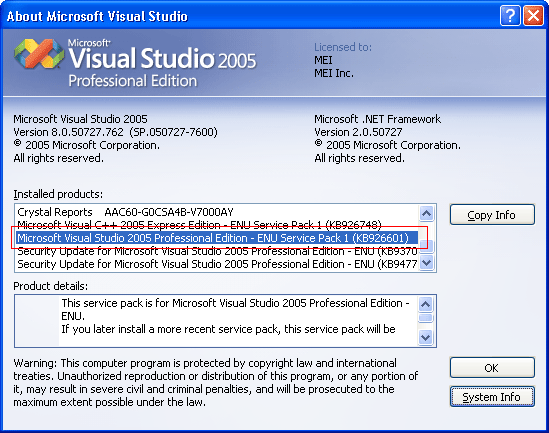Click the 'Licensed to:' label

(x=343, y=47)
